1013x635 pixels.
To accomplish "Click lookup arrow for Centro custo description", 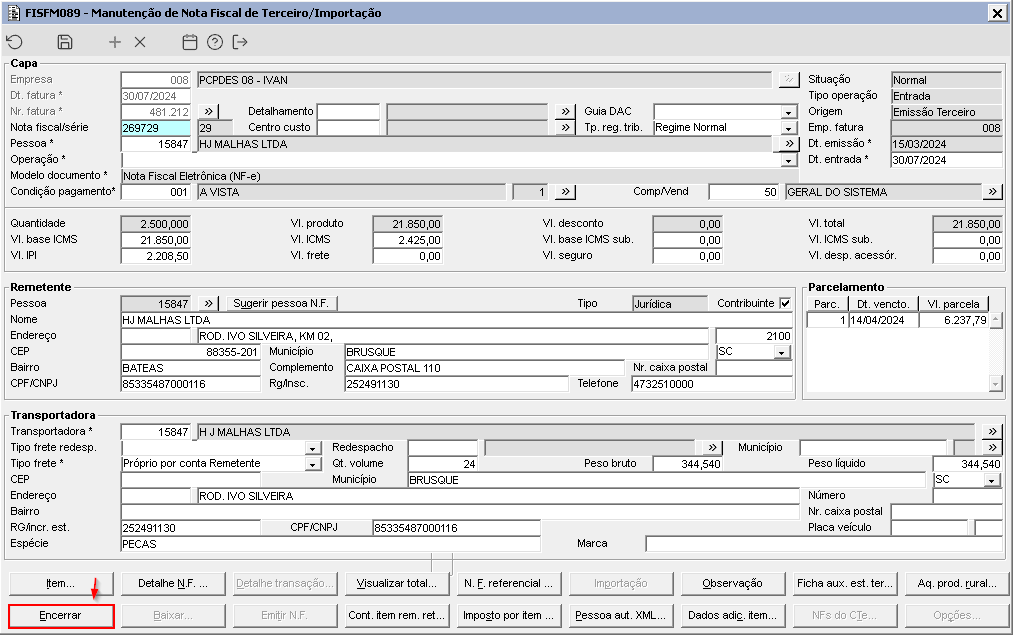I will coord(565,127).
